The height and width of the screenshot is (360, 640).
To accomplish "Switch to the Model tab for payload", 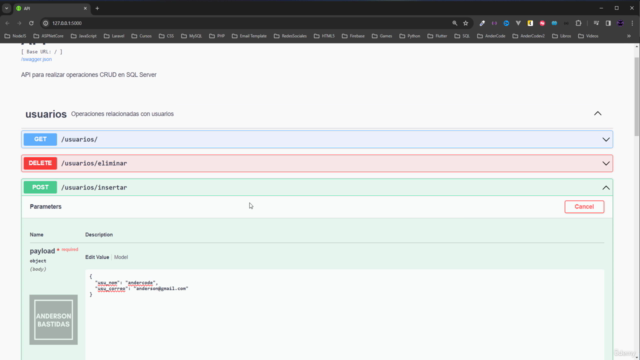I will coord(121,257).
